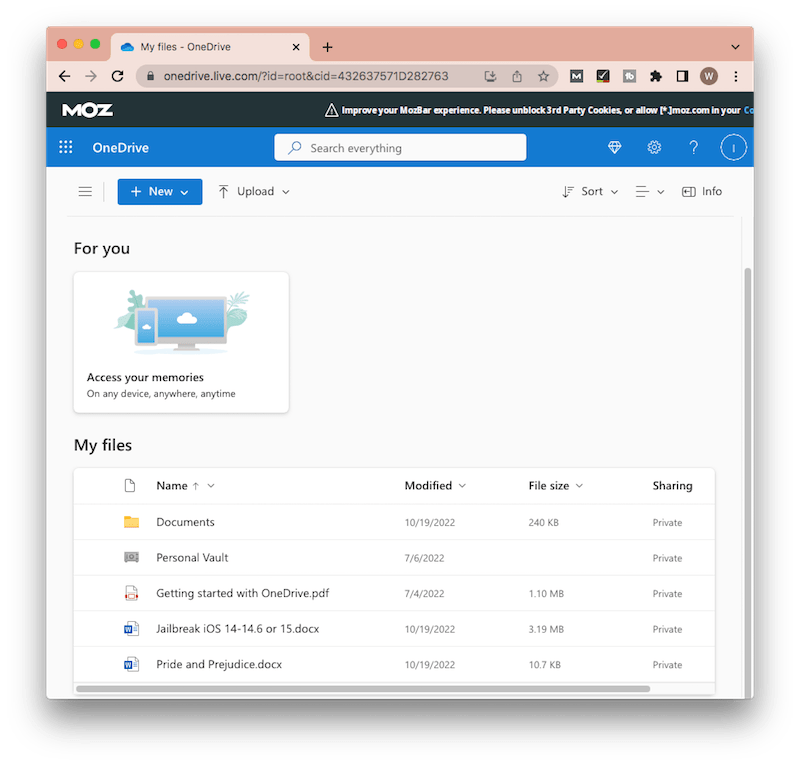Image resolution: width=800 pixels, height=765 pixels.
Task: Click the 3.19 MB file size cell
Action: (546, 629)
